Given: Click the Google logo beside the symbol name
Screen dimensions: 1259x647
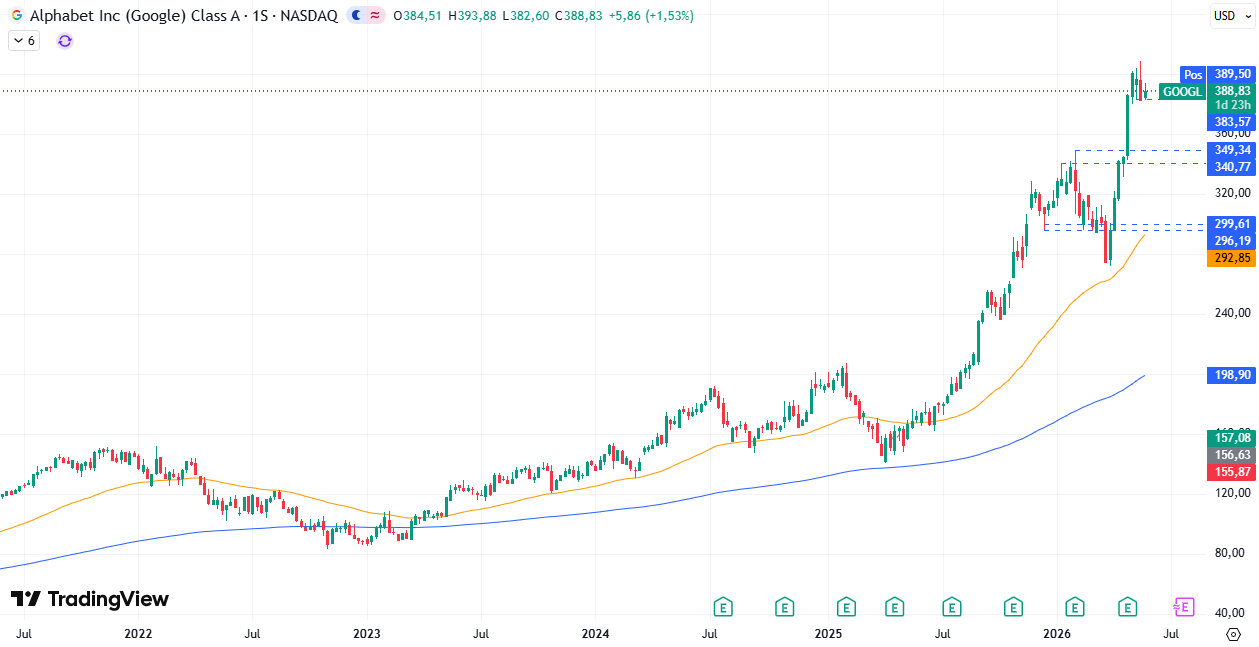Looking at the screenshot, I should click(x=17, y=16).
